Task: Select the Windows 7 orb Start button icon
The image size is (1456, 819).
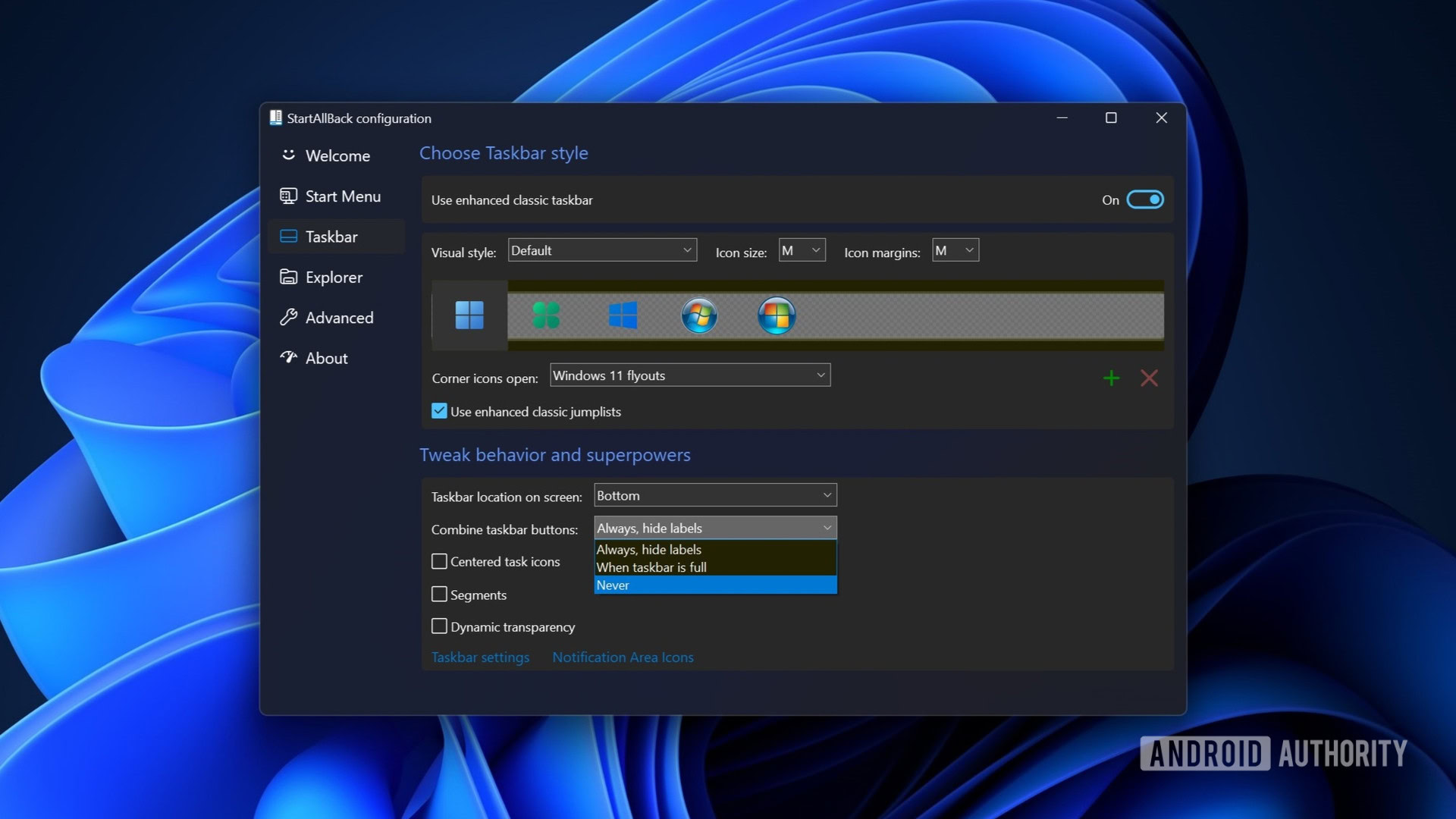Action: pyautogui.click(x=700, y=316)
